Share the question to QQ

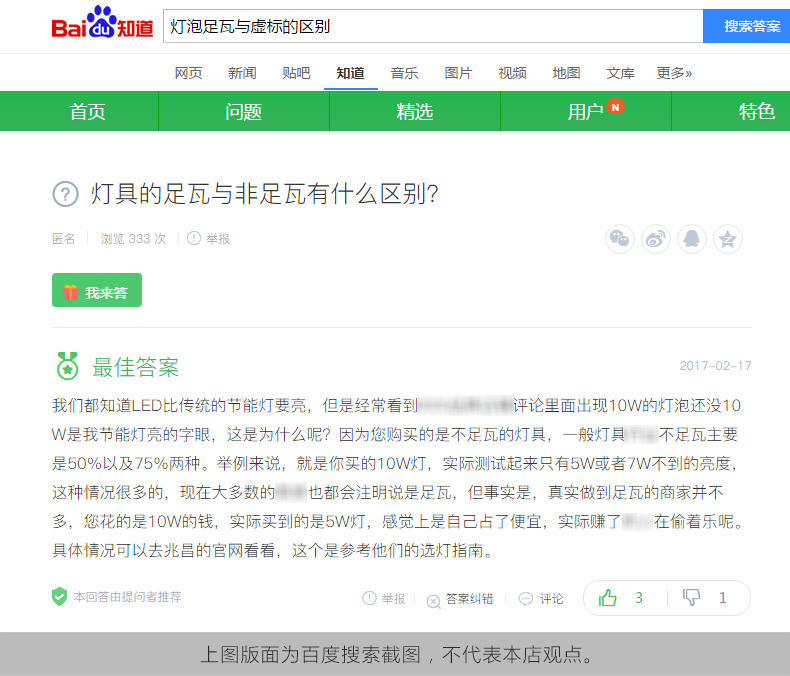tap(692, 239)
